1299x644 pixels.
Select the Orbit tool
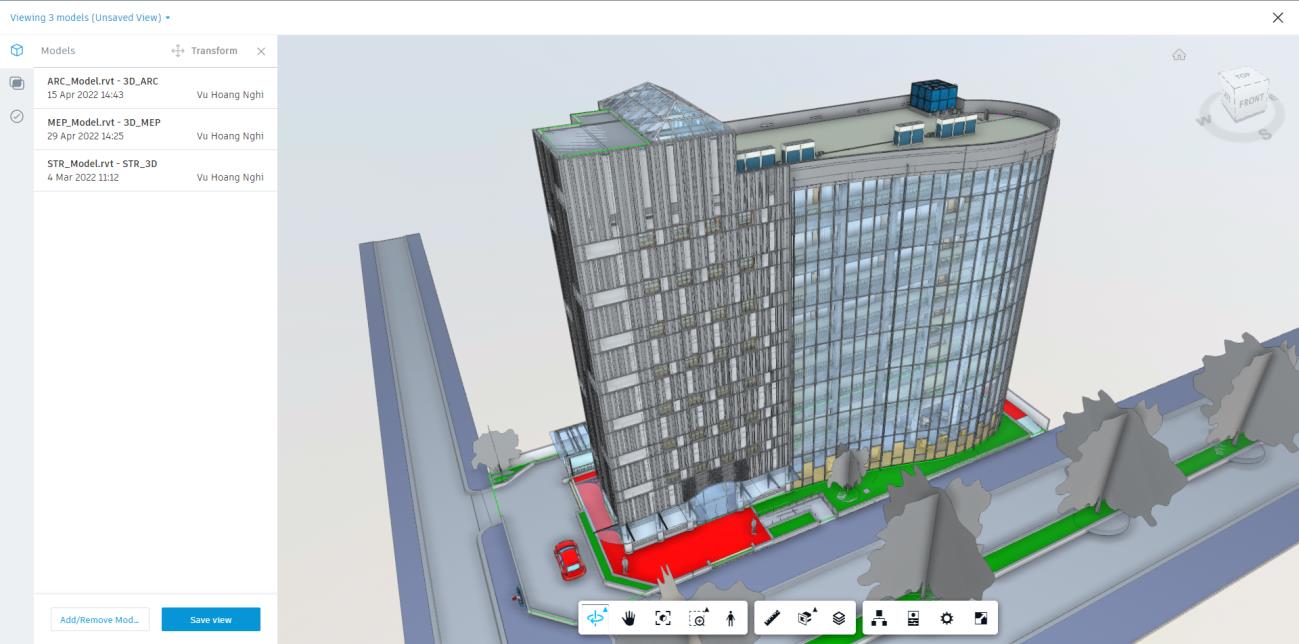[596, 618]
